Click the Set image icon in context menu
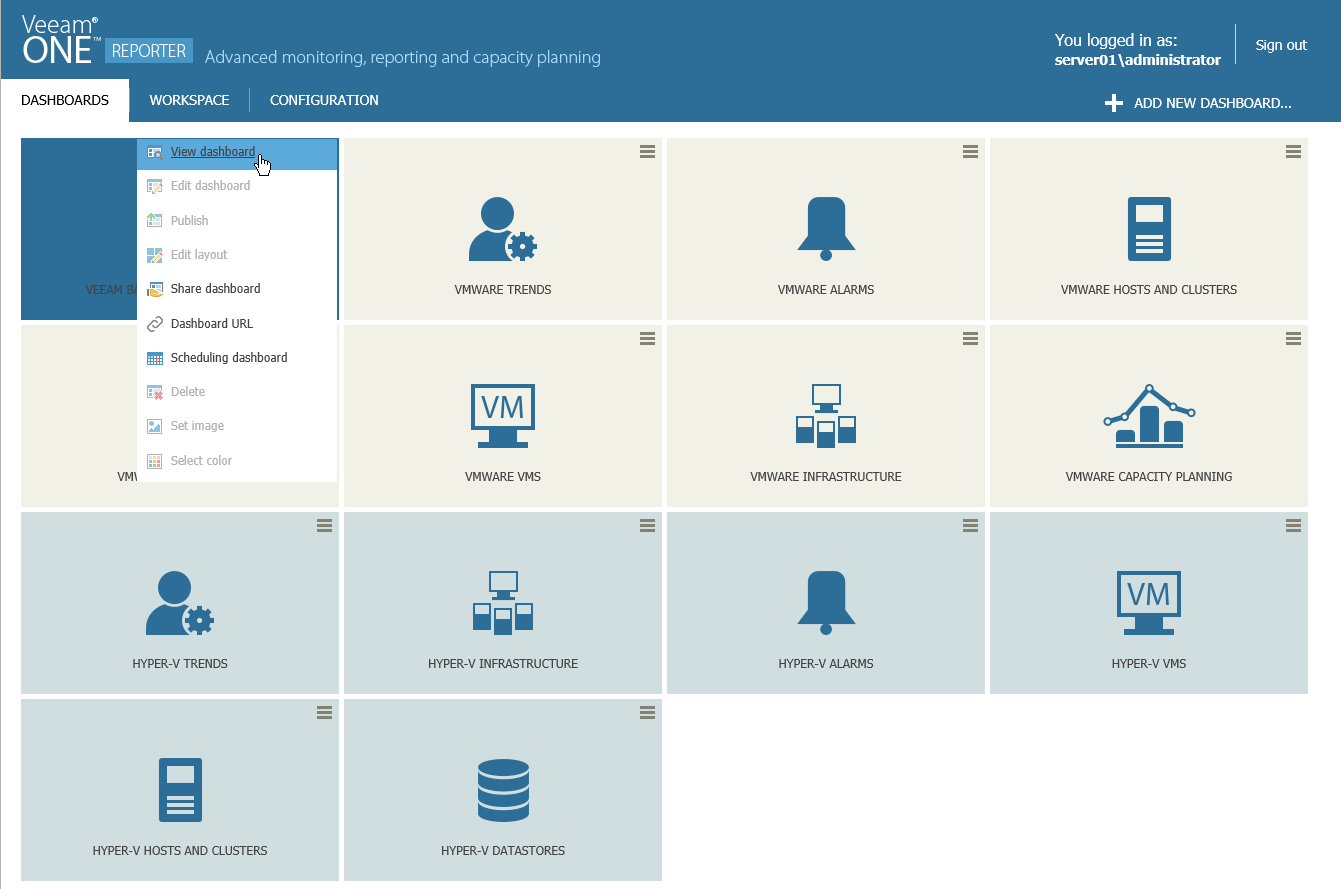This screenshot has width=1341, height=889. click(x=154, y=426)
